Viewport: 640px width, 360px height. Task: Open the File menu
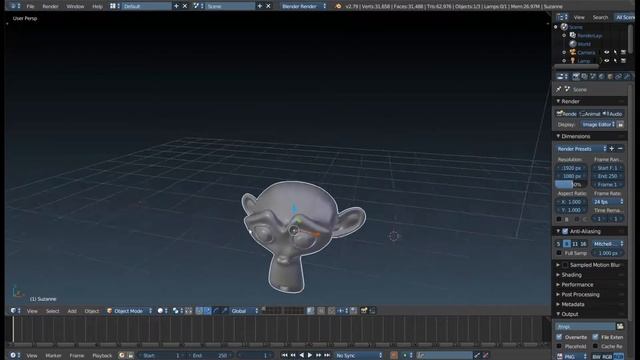30,7
